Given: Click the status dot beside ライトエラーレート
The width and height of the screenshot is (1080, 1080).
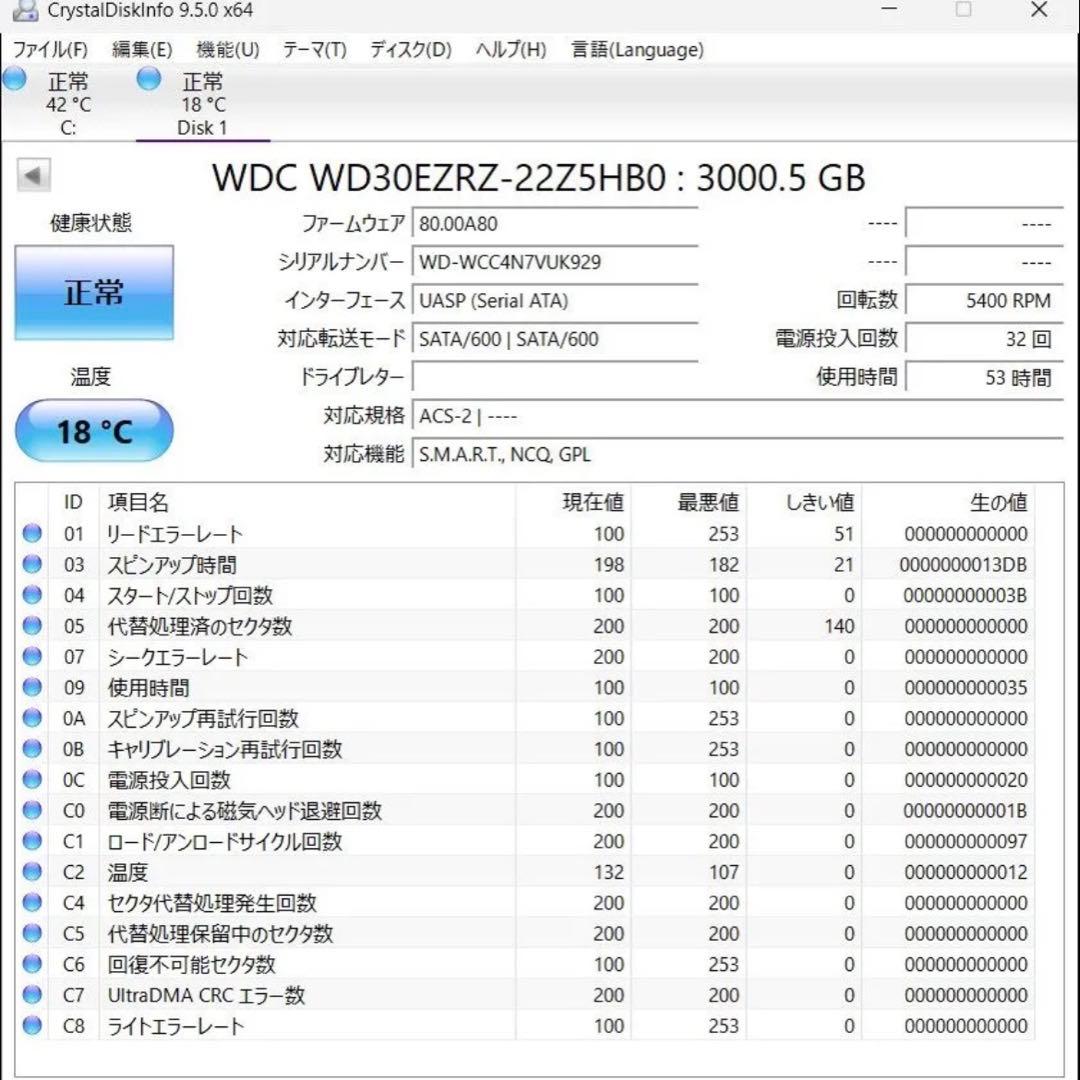Looking at the screenshot, I should (31, 1025).
